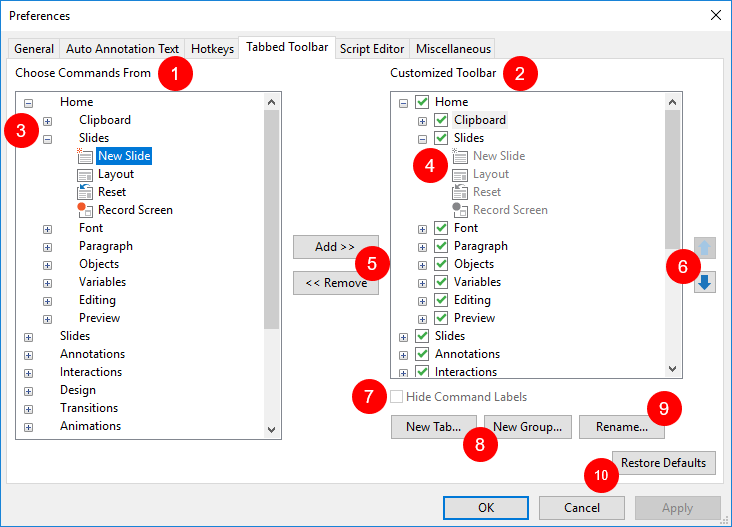The width and height of the screenshot is (732, 527).
Task: Toggle the Hide Command Labels checkbox
Action: pos(397,397)
